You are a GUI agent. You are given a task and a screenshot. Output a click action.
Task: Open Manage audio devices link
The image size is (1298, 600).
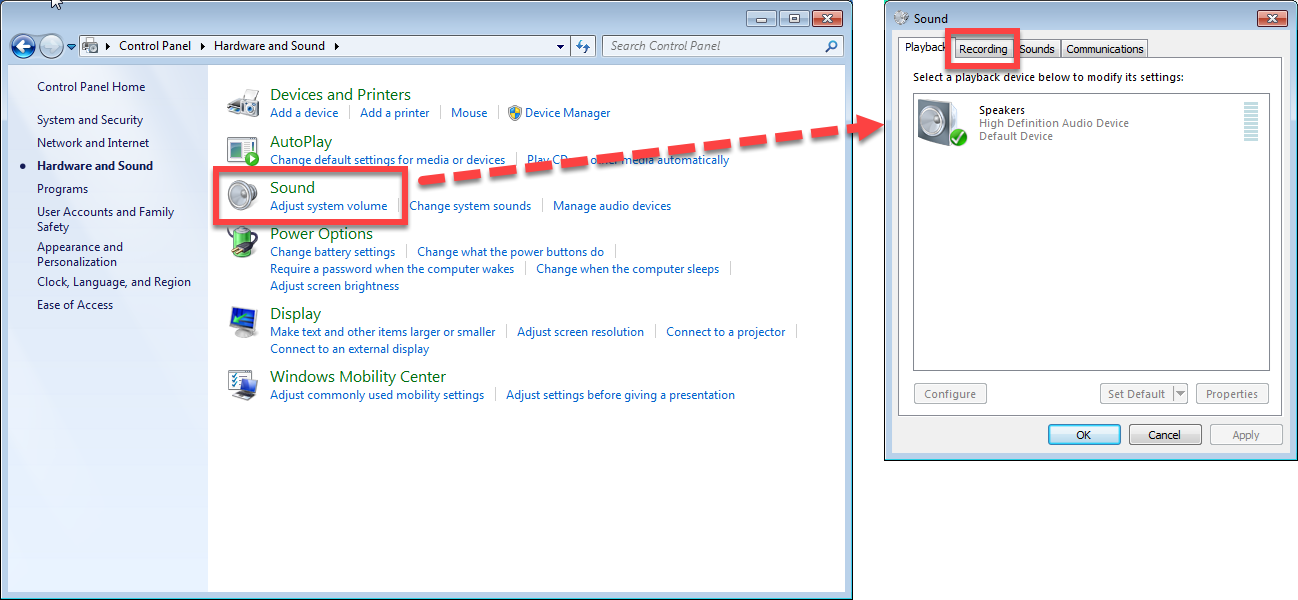[611, 206]
